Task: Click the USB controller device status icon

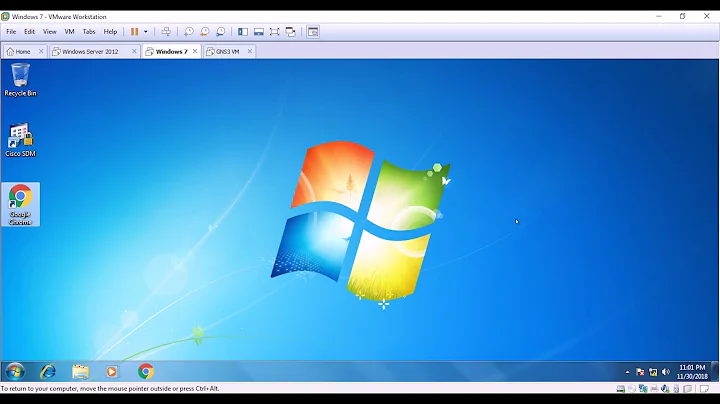Action: 676,389
